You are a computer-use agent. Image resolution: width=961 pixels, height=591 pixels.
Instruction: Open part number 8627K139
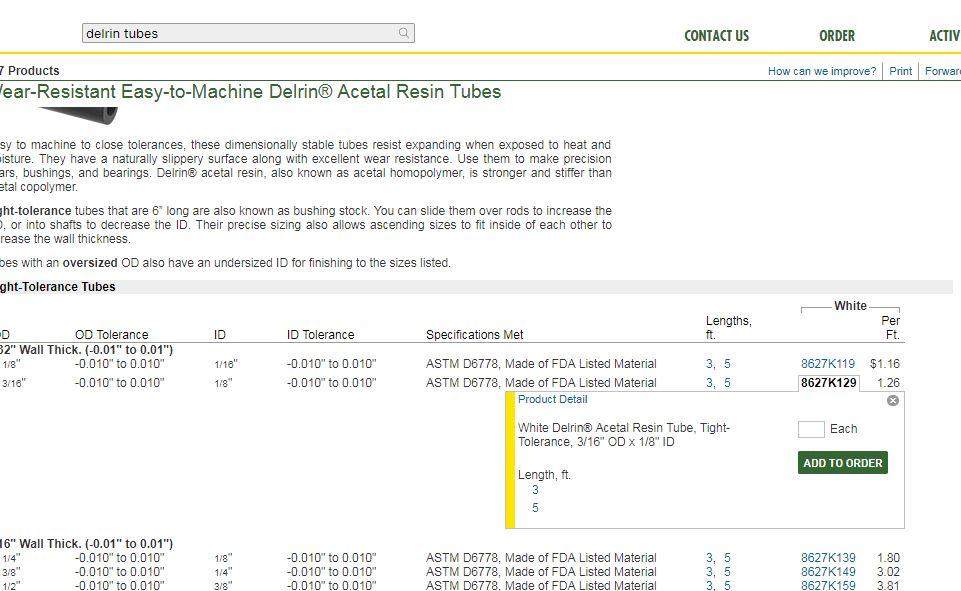tap(828, 558)
